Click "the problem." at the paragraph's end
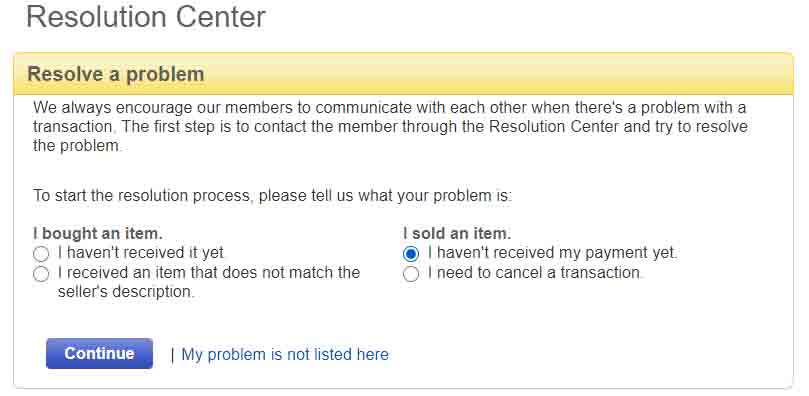 tap(77, 146)
